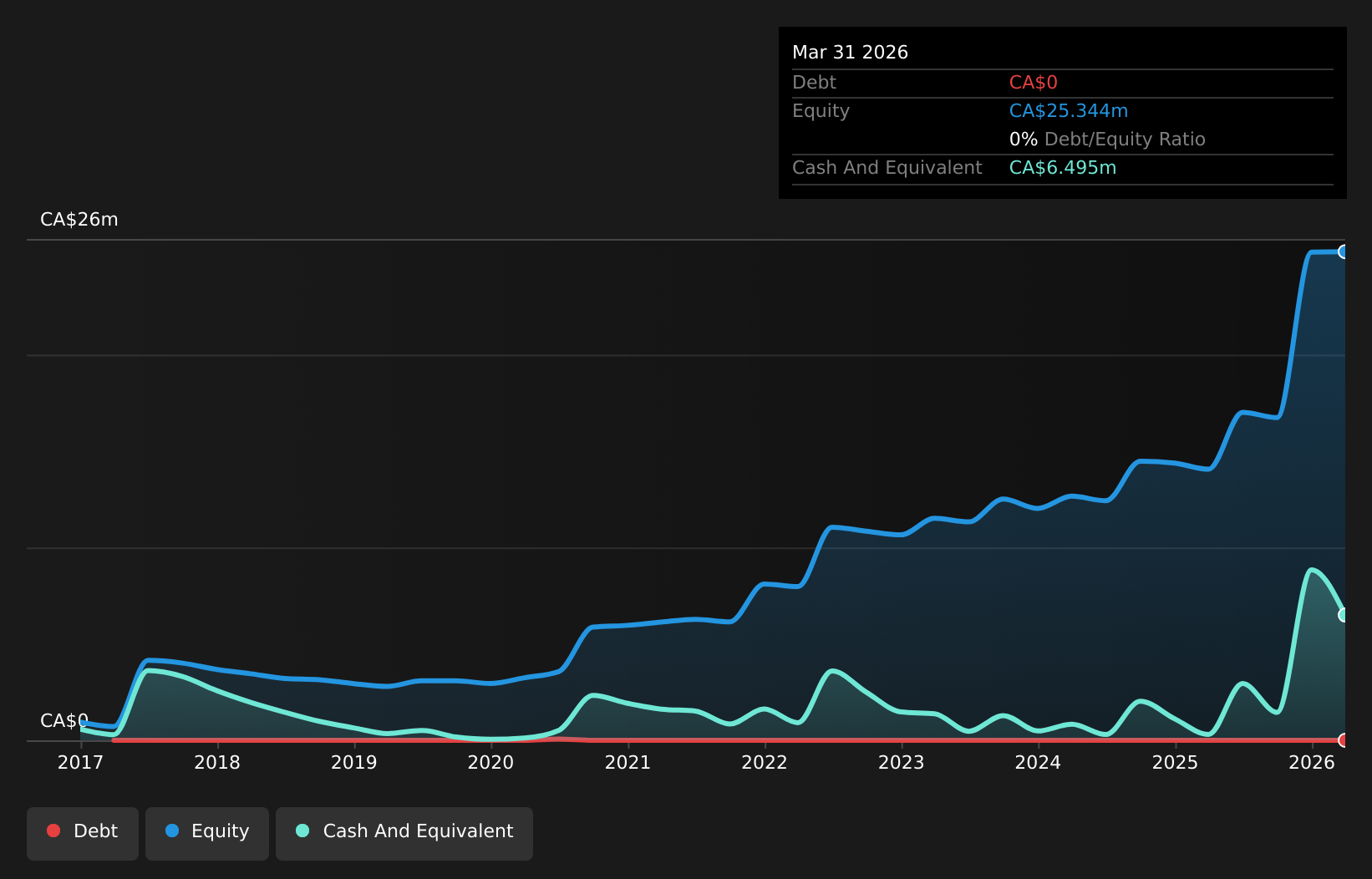1372x879 pixels.
Task: Click the teal Cash And Equivalent legend dot
Action: pos(302,831)
